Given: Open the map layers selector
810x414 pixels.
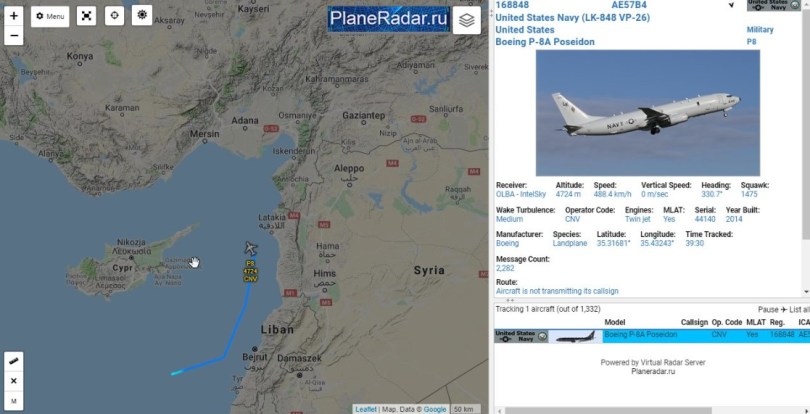Looking at the screenshot, I should coord(466,20).
